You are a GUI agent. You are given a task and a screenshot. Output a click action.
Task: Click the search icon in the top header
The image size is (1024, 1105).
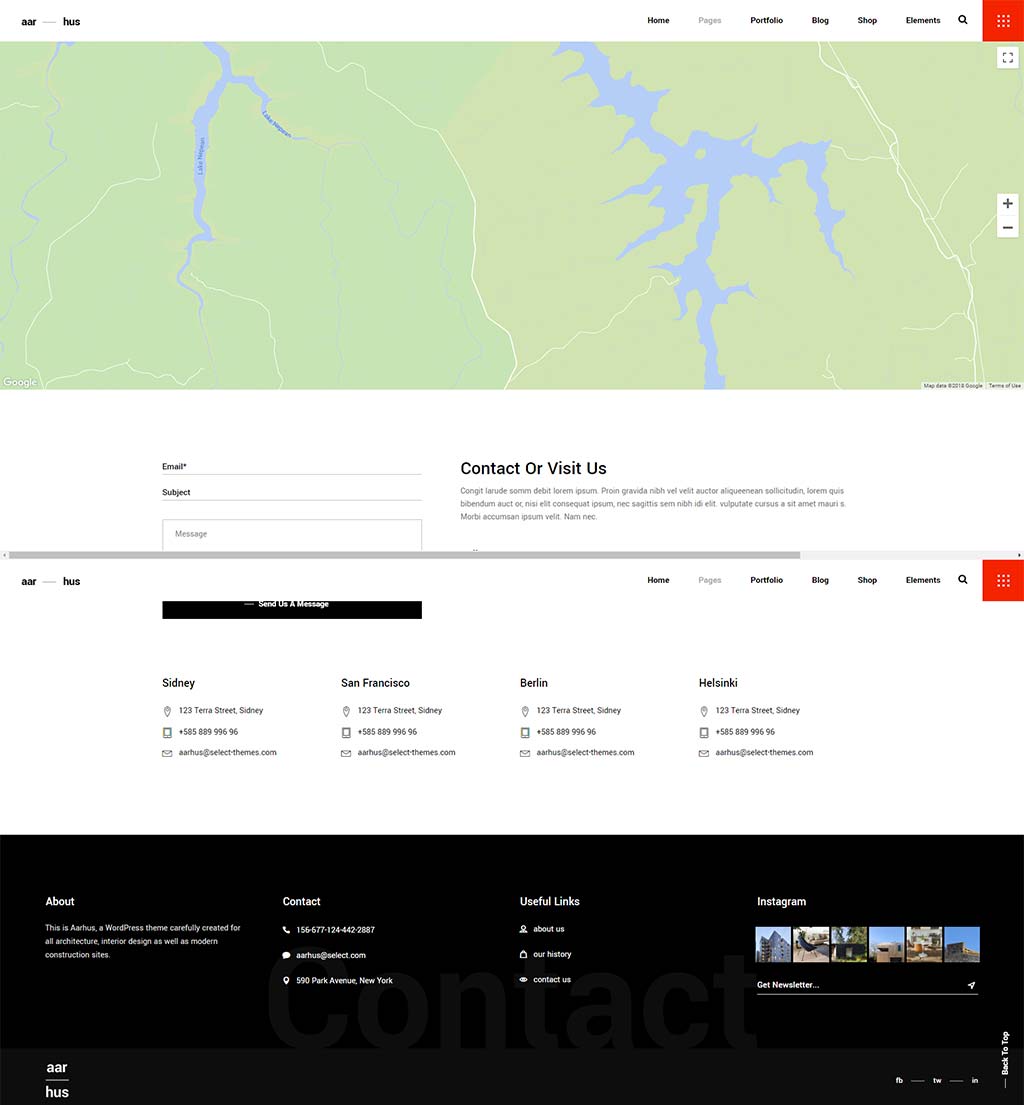[x=963, y=20]
